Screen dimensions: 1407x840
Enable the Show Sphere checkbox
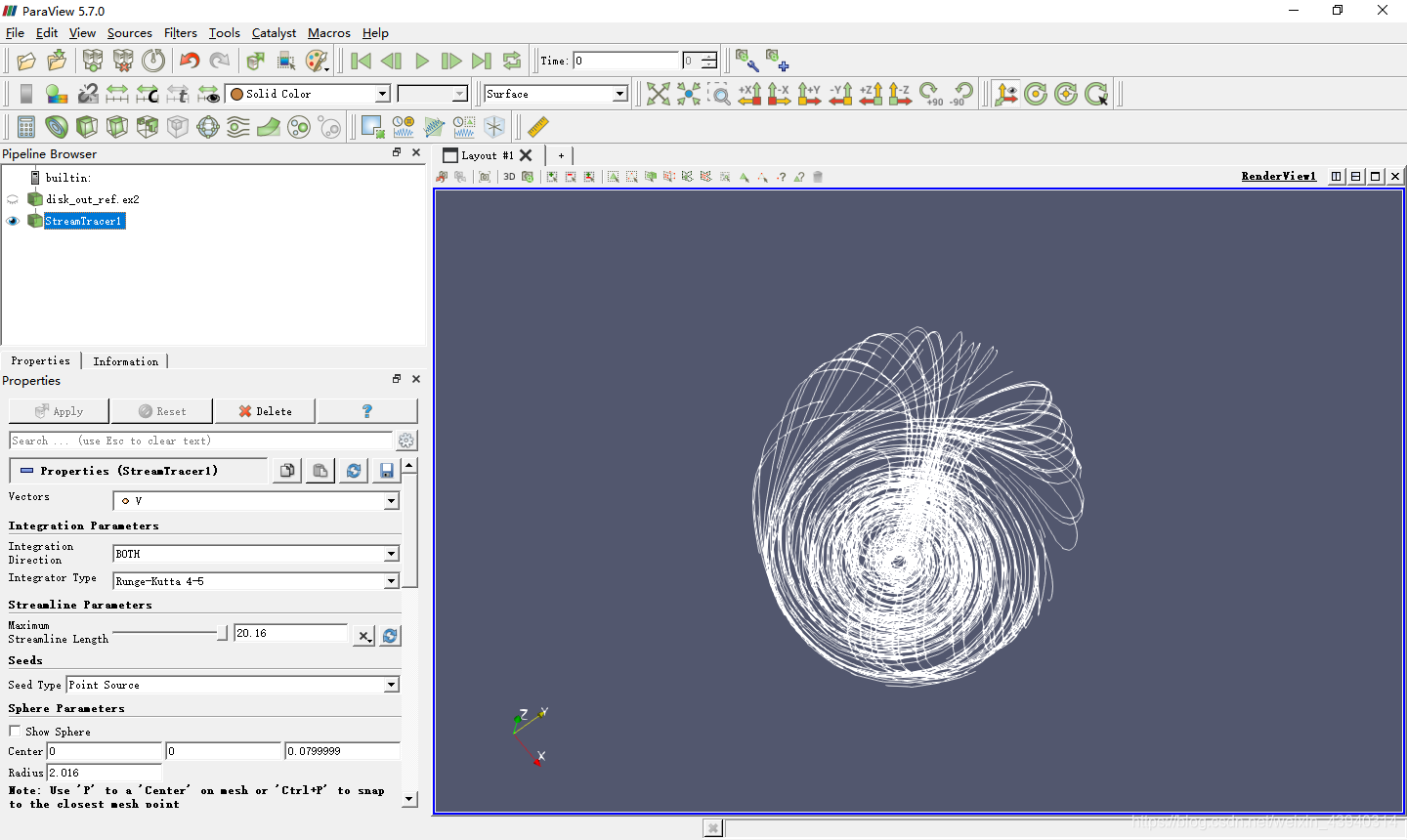pos(15,731)
